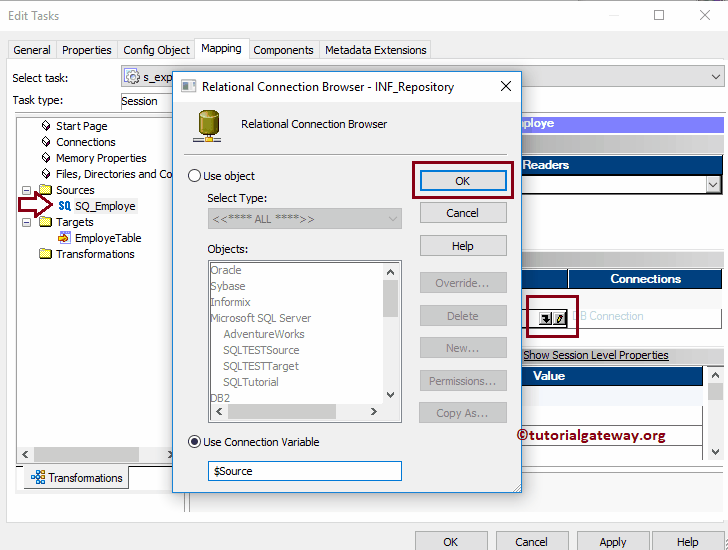Click the Value column header
The image size is (728, 550).
(549, 375)
